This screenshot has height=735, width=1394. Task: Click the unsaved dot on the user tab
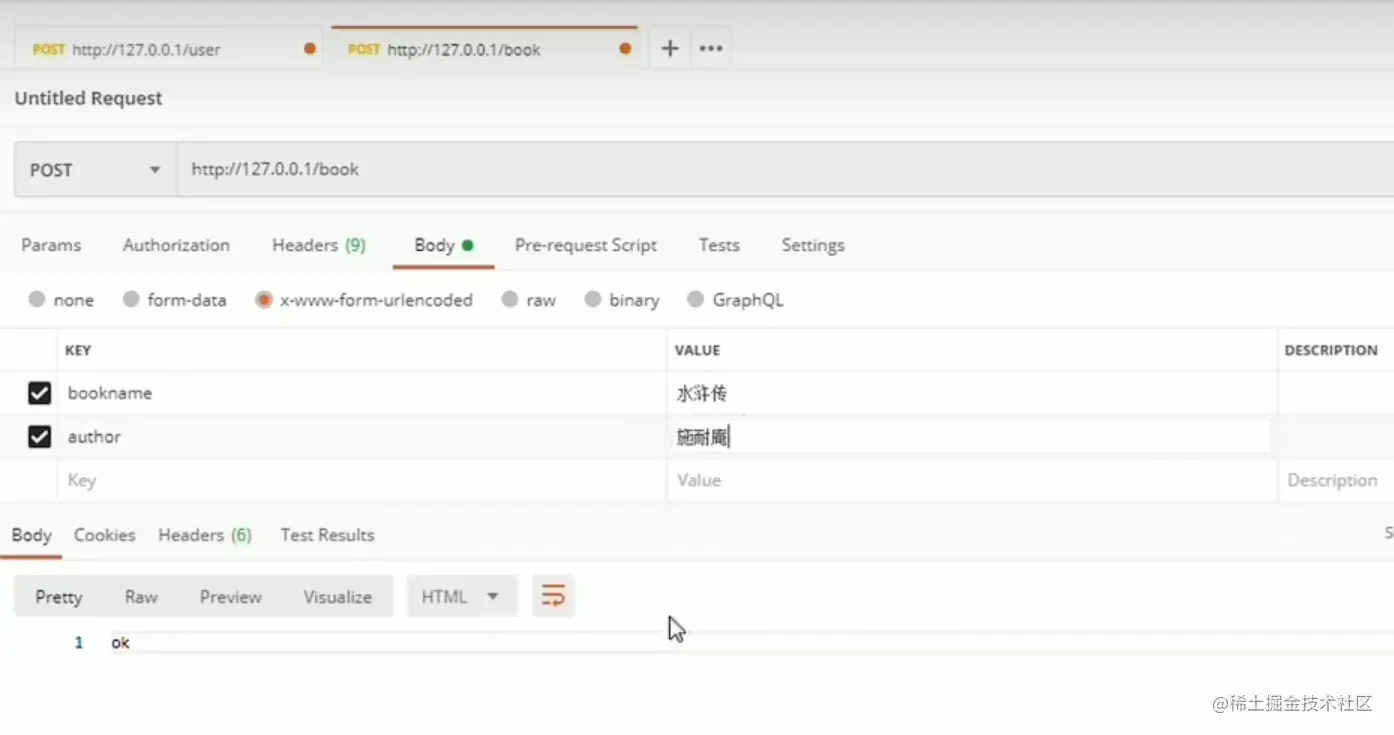point(310,48)
